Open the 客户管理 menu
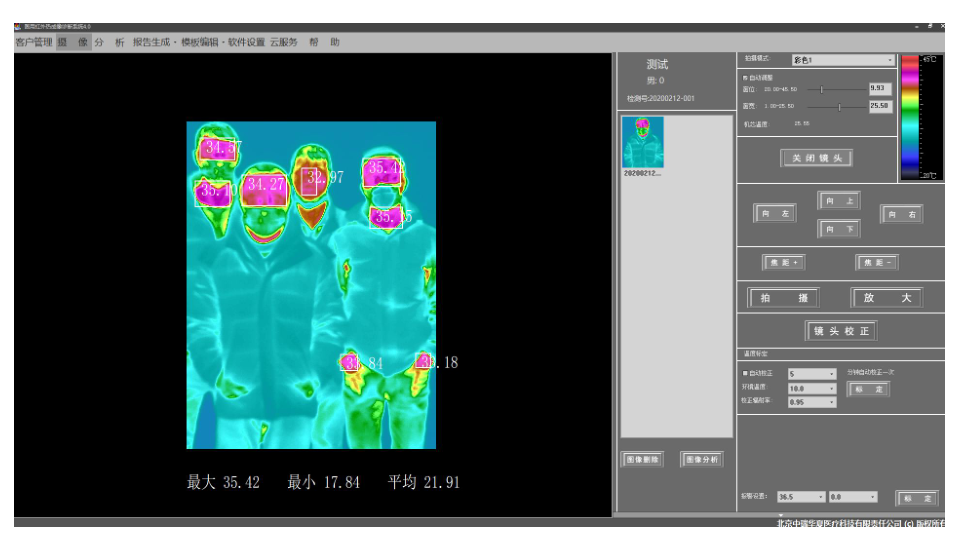This screenshot has height=540, width=958. pyautogui.click(x=33, y=43)
